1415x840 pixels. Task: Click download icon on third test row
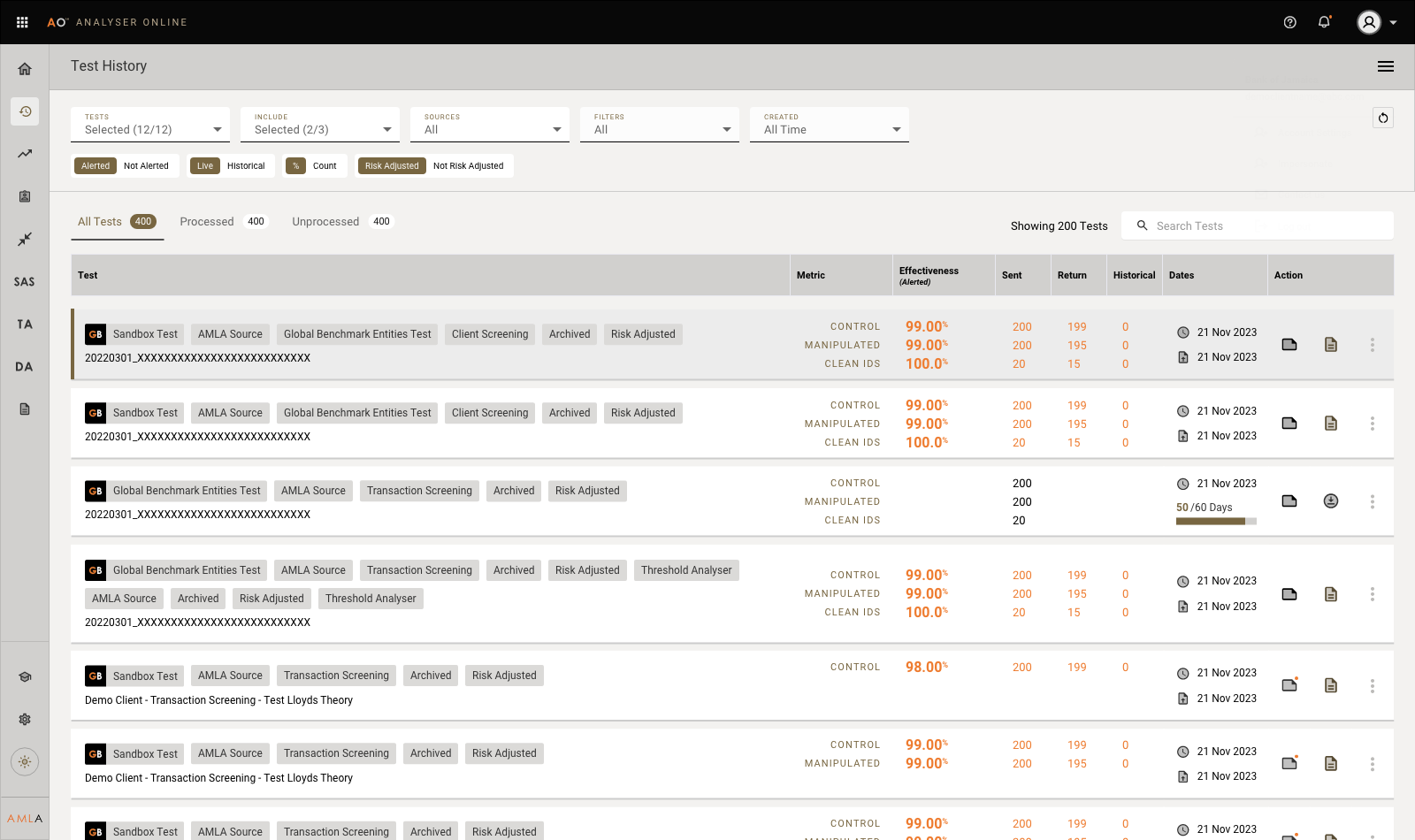(x=1330, y=501)
